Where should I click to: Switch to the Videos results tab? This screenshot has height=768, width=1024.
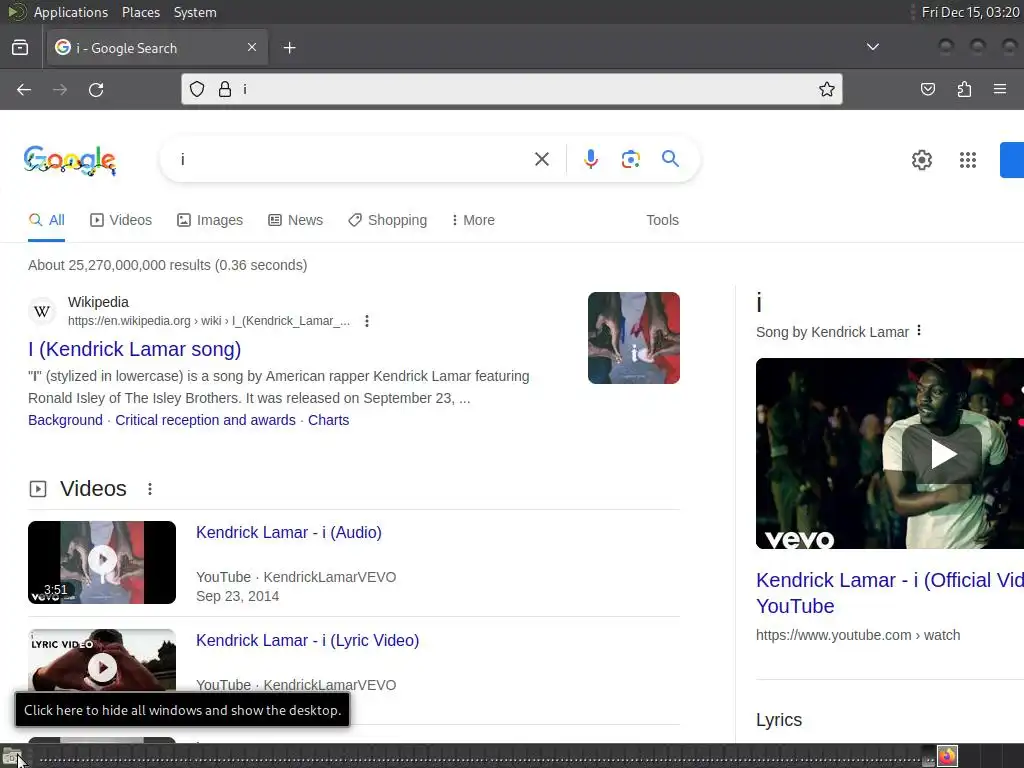(x=121, y=220)
